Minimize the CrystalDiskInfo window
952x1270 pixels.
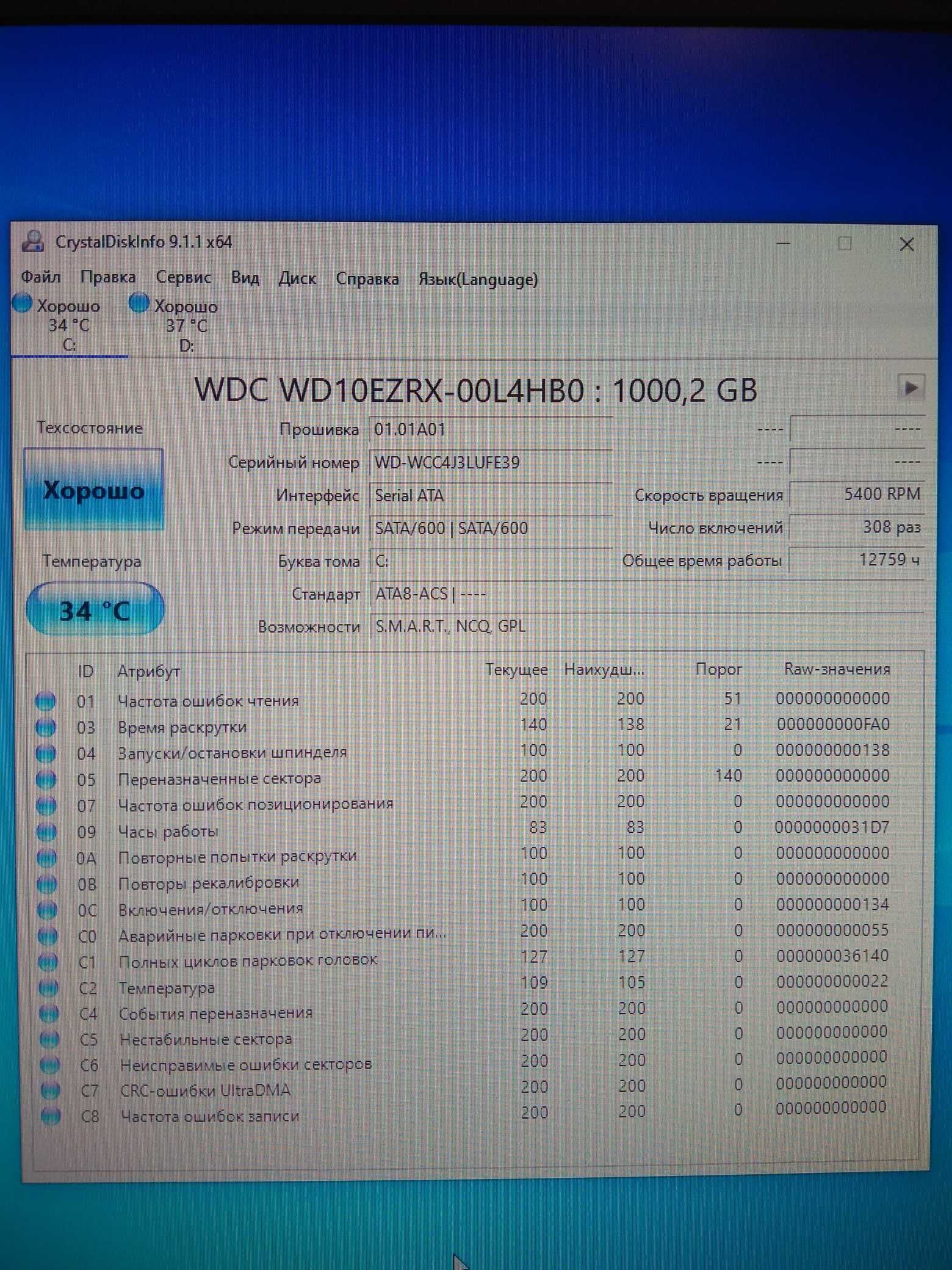click(x=783, y=244)
